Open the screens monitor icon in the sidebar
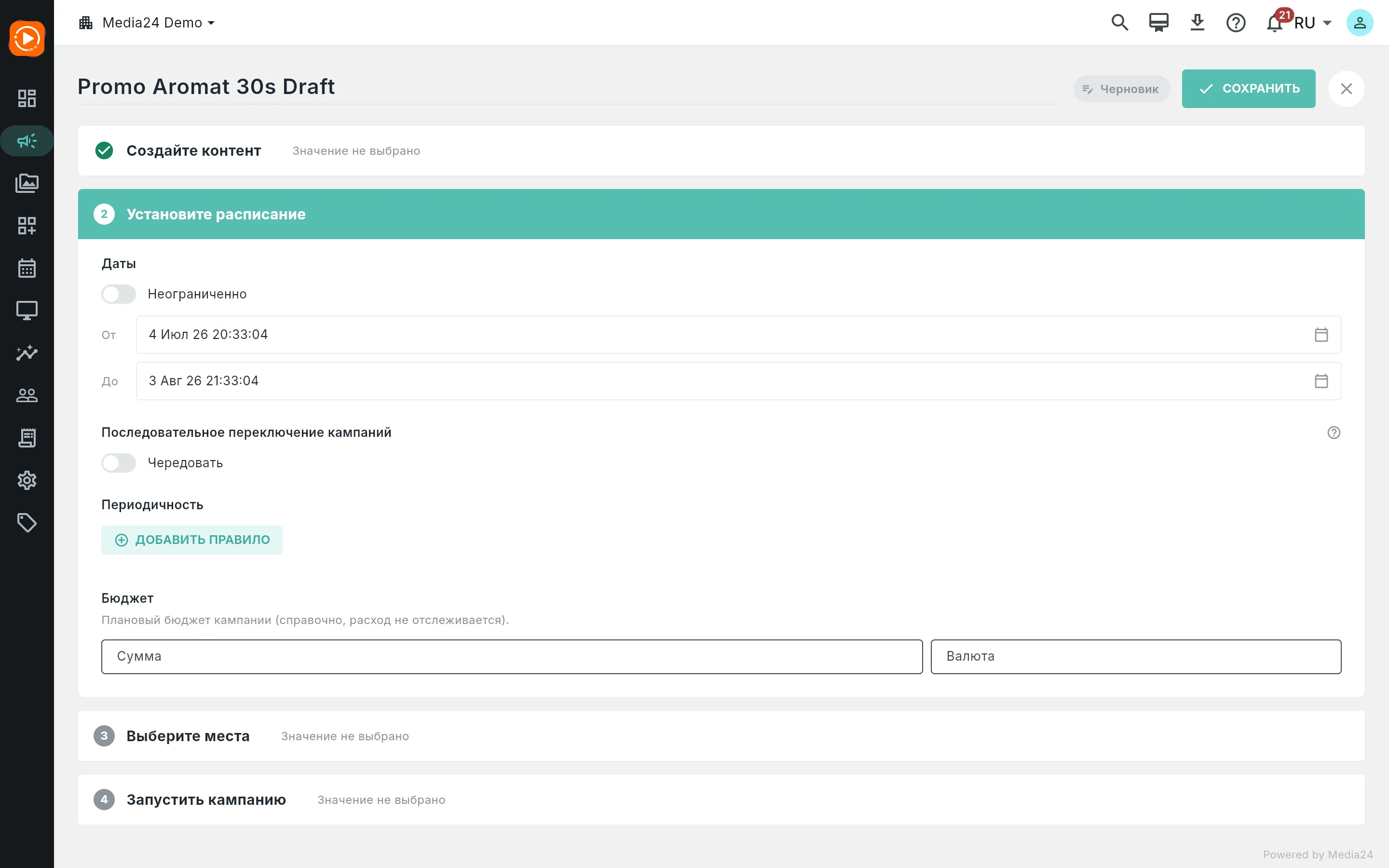The width and height of the screenshot is (1389, 868). pos(27,311)
